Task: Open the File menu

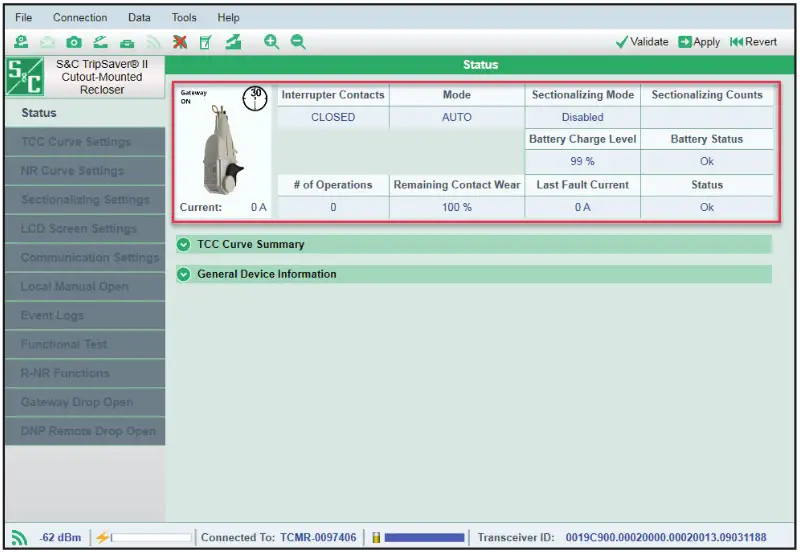Action: tap(23, 18)
